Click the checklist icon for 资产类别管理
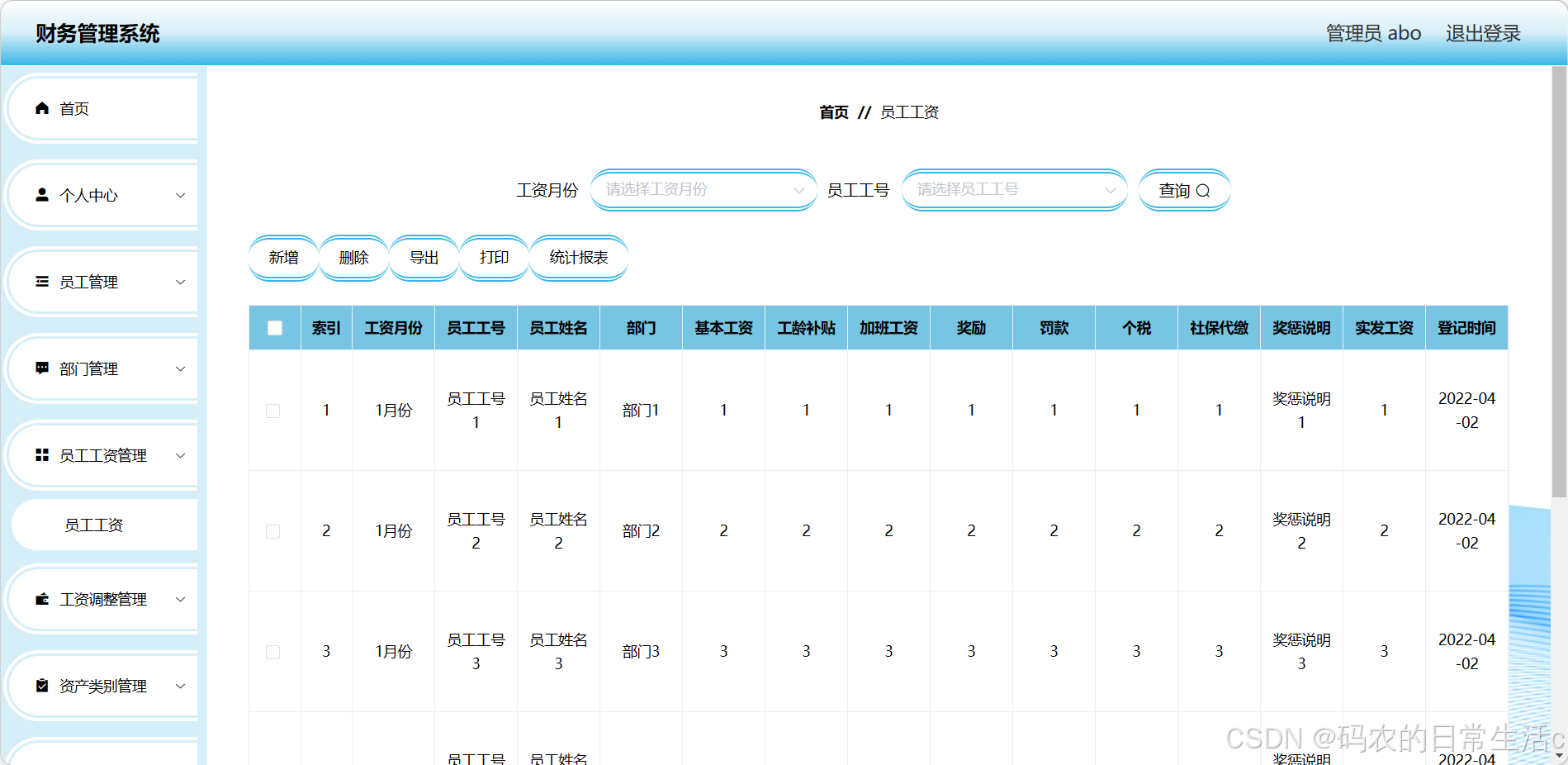This screenshot has height=765, width=1568. click(x=41, y=686)
